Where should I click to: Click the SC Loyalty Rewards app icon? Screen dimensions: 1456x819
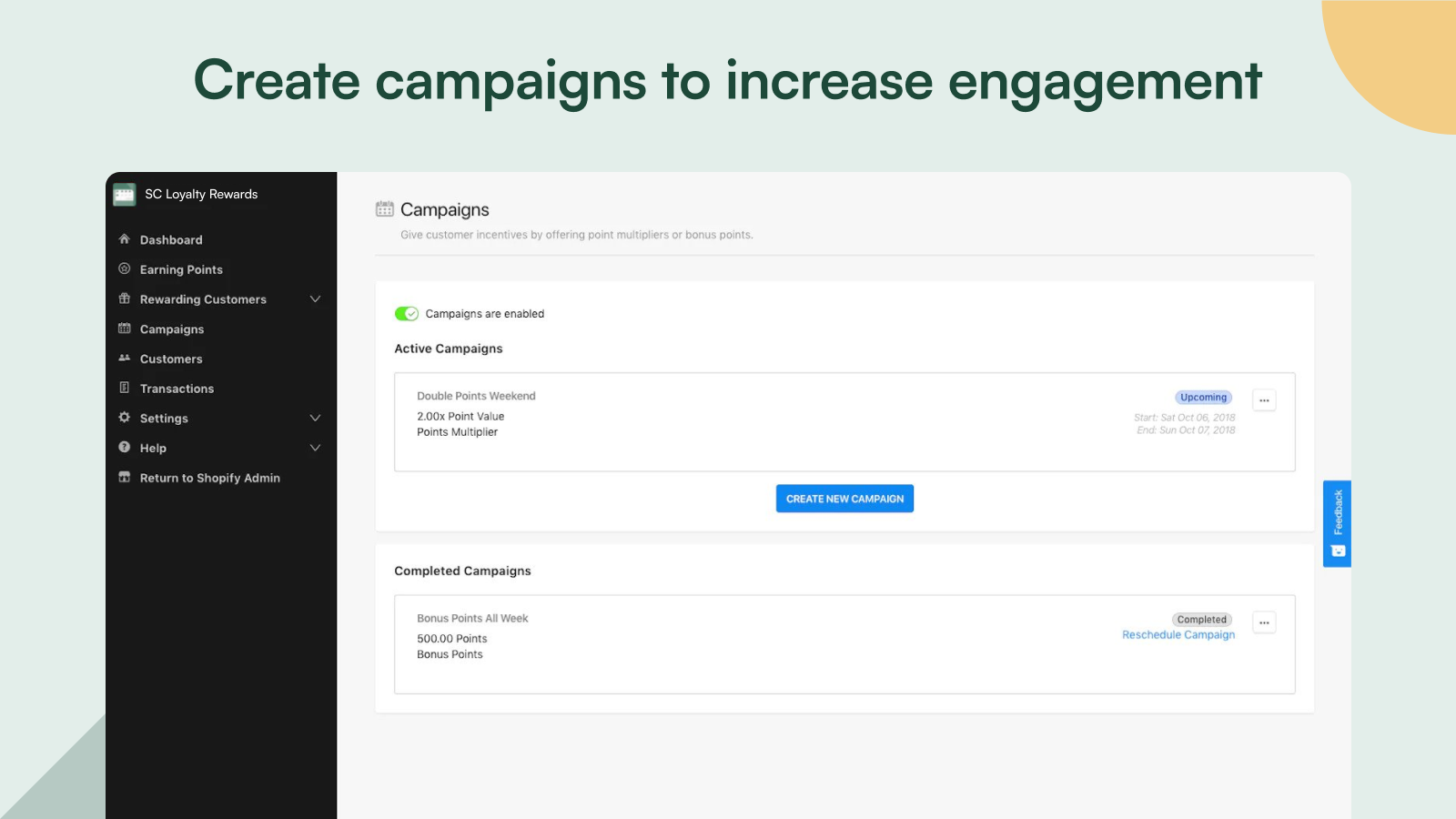pyautogui.click(x=125, y=194)
